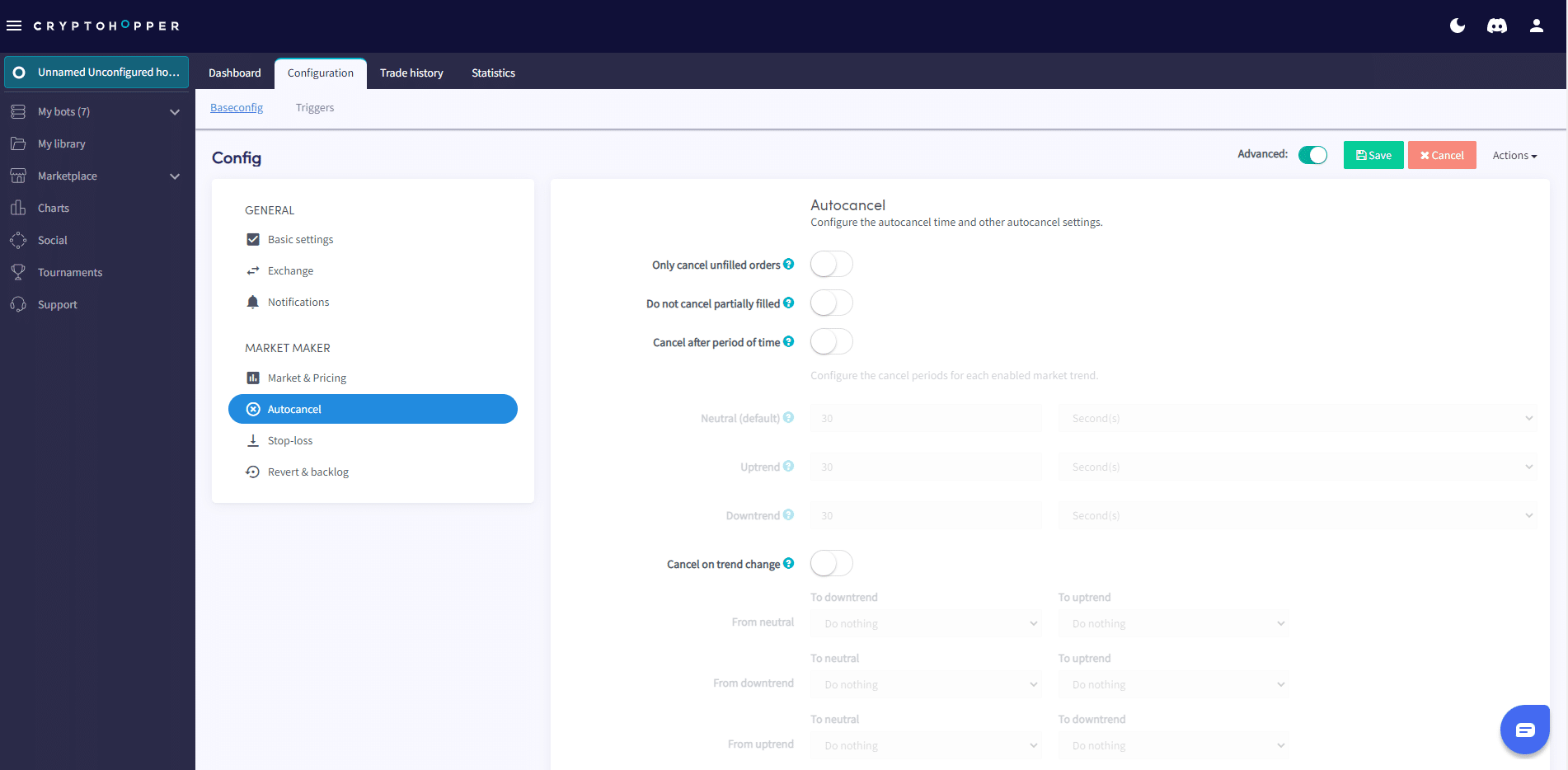
Task: Open From downtrend To neutral dropdown
Action: 926,684
